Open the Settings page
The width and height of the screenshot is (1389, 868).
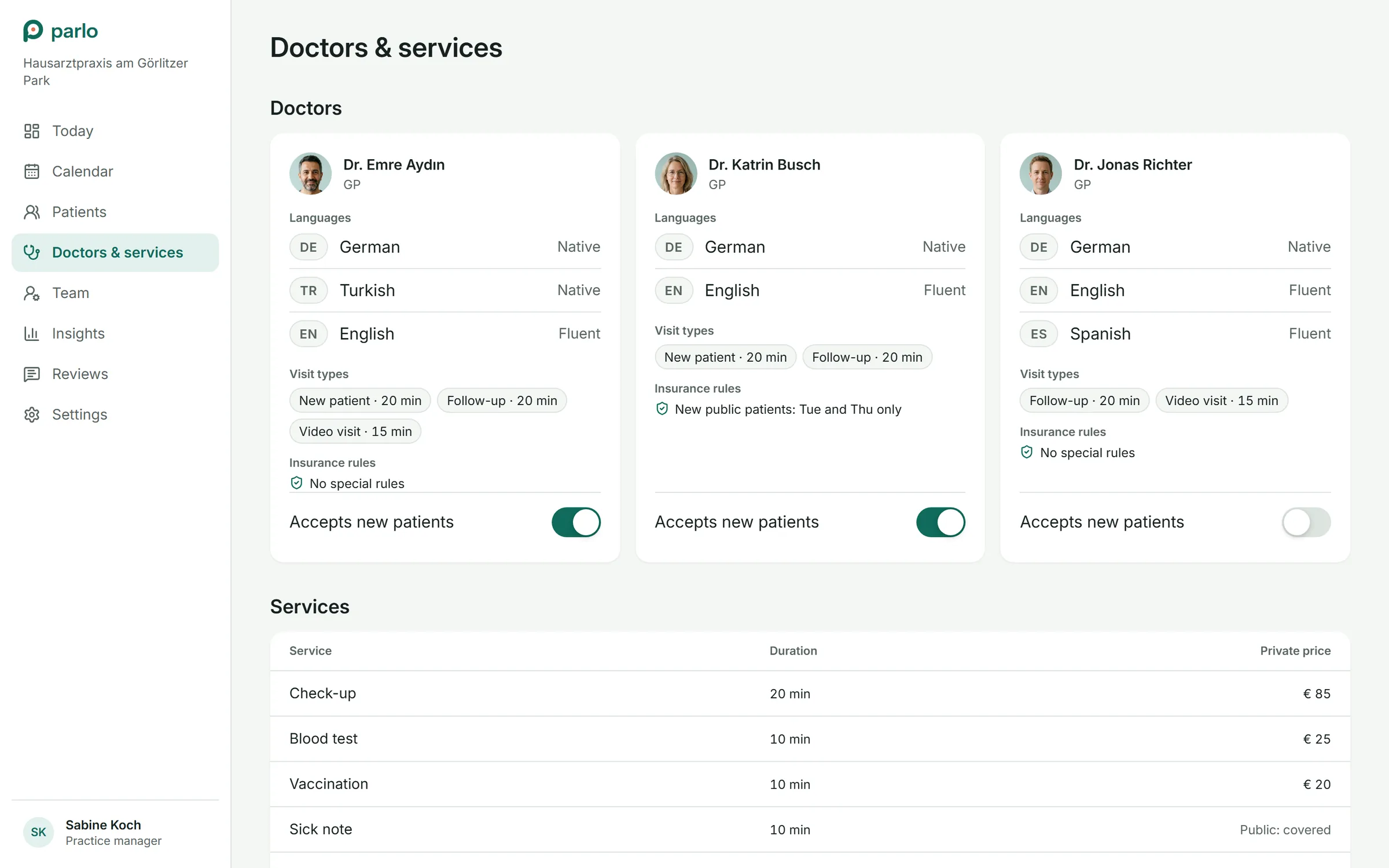click(115, 415)
